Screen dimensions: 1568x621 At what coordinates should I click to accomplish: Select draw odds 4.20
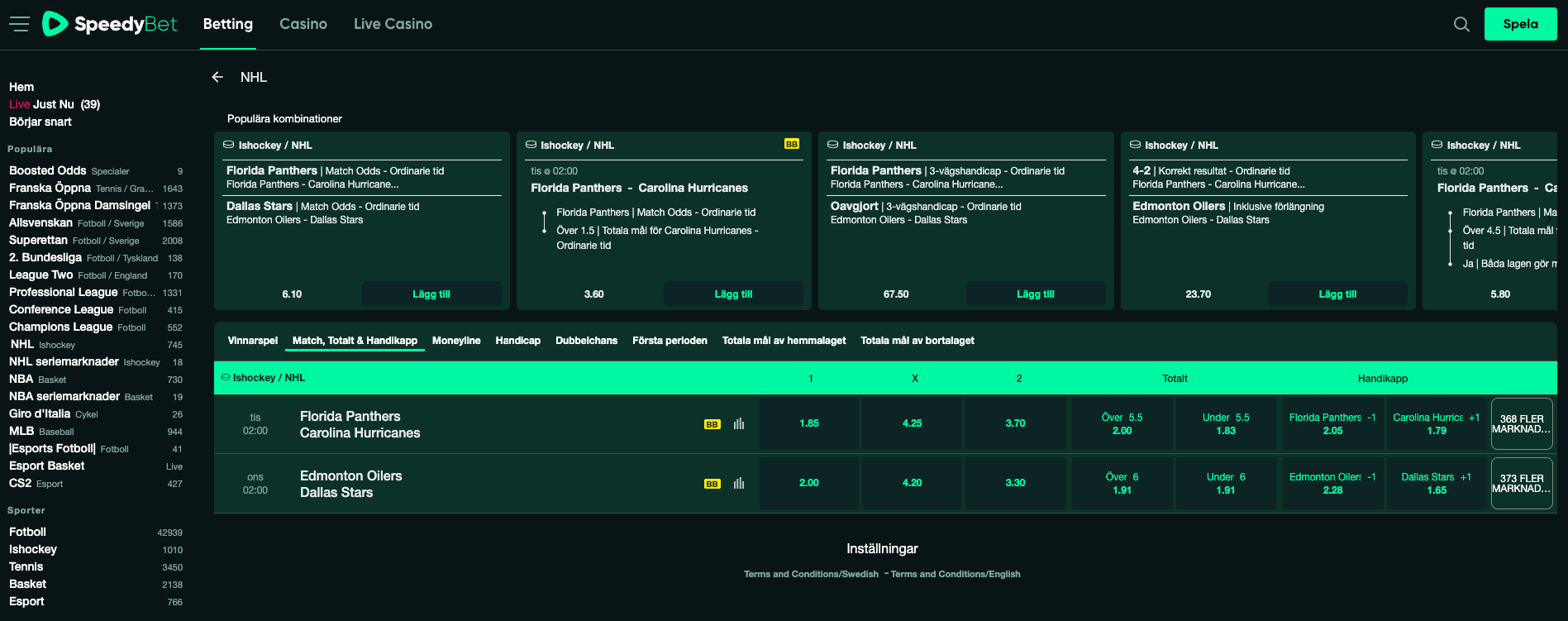coord(913,483)
